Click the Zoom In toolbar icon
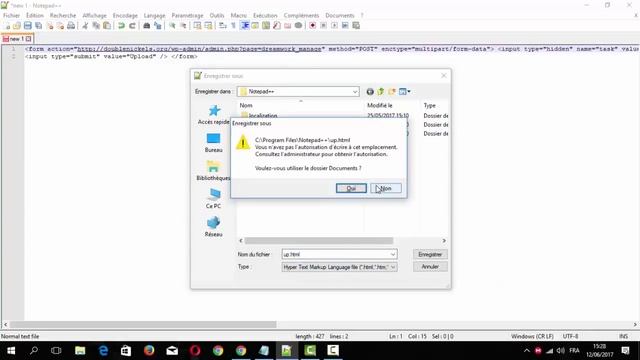 point(172,26)
